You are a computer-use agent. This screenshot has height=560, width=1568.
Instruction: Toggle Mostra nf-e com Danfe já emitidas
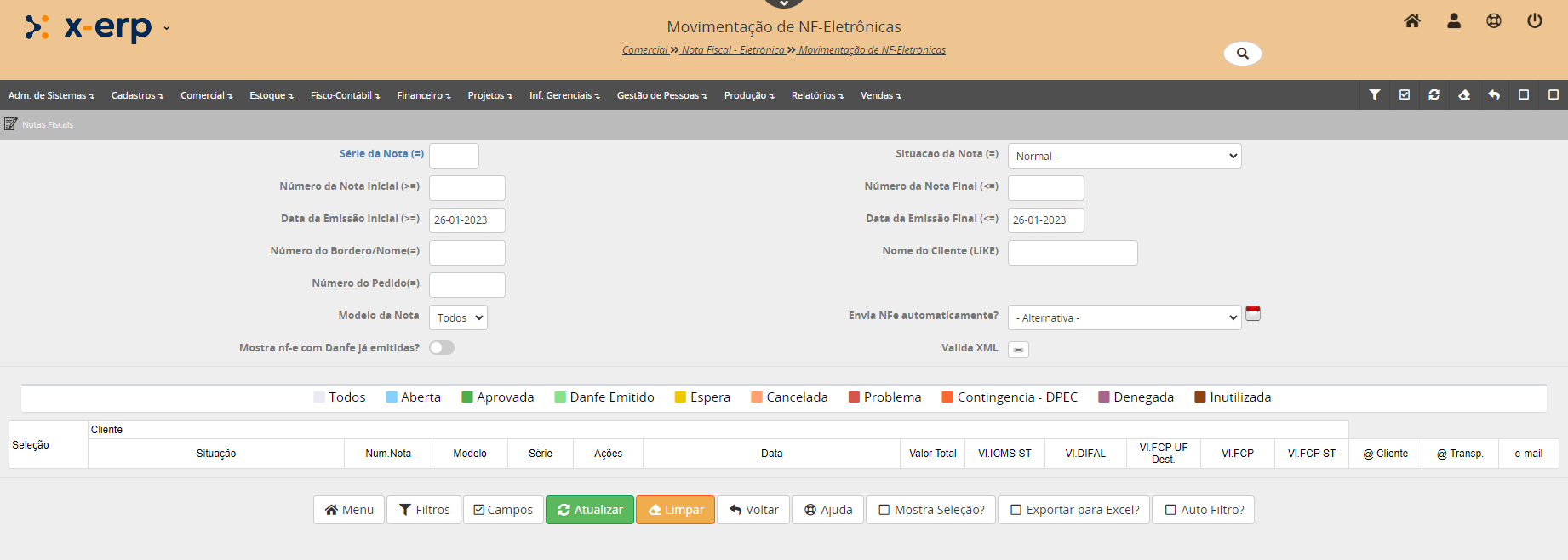(x=442, y=348)
